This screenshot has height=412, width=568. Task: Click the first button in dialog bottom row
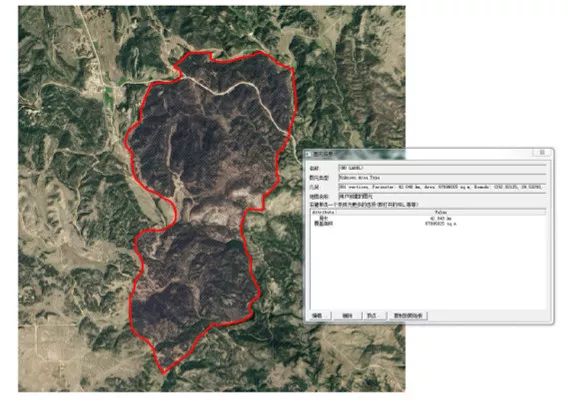coord(319,316)
